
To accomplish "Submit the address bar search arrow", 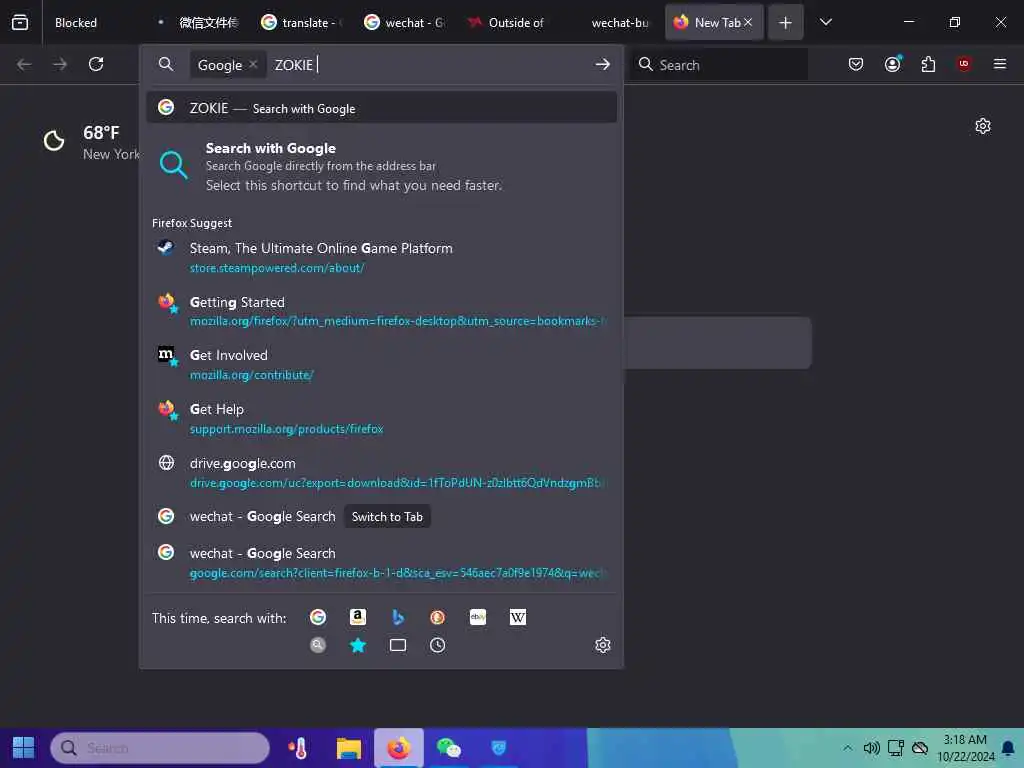I will [602, 64].
